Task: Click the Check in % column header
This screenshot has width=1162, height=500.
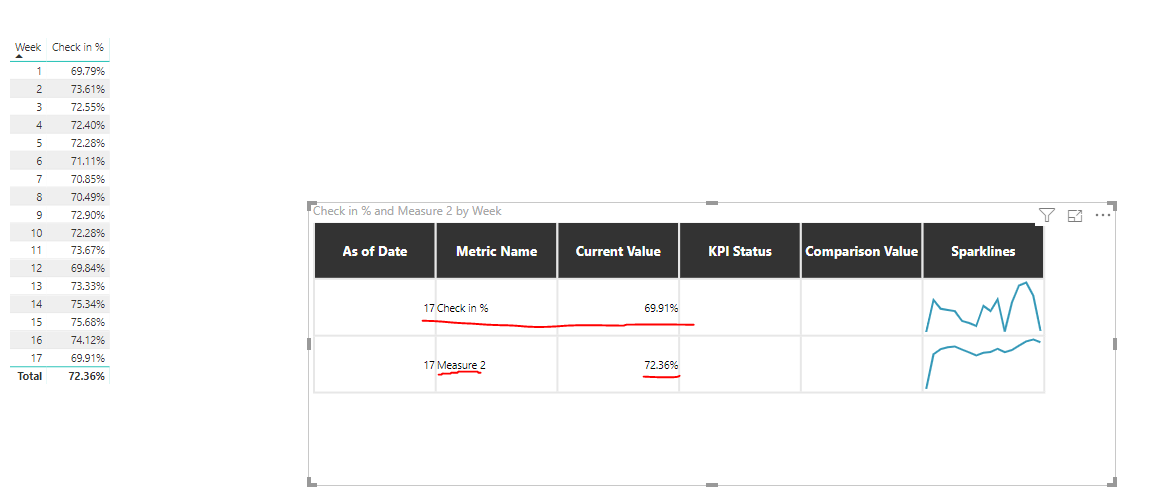Action: 78,47
